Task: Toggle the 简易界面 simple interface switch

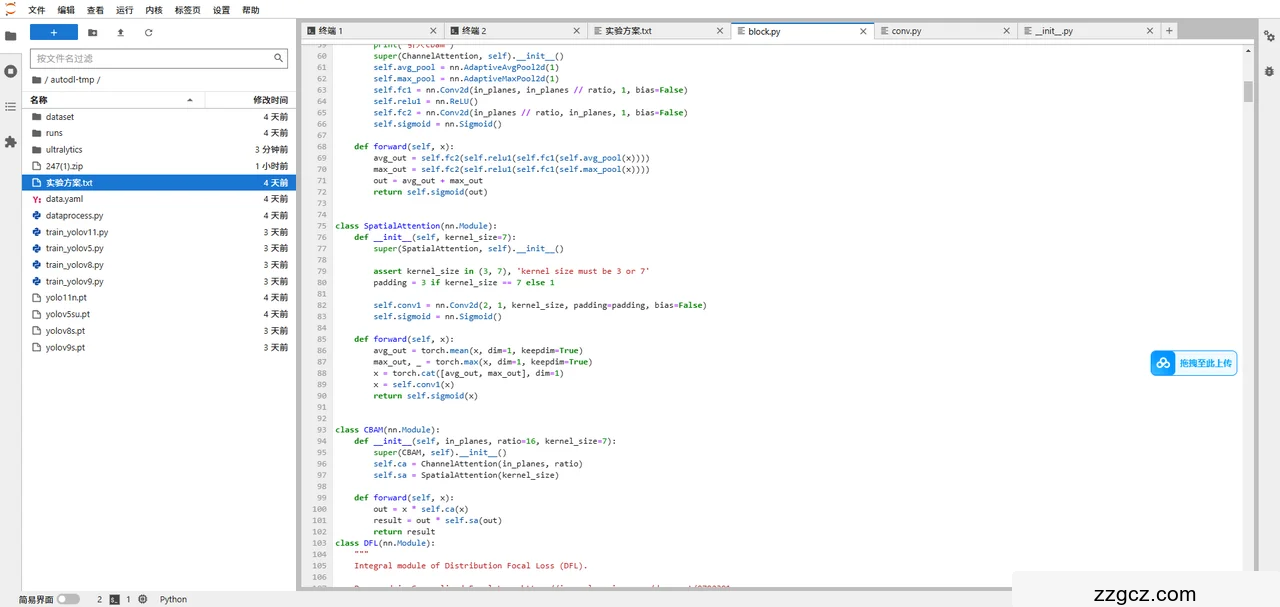Action: (68, 599)
